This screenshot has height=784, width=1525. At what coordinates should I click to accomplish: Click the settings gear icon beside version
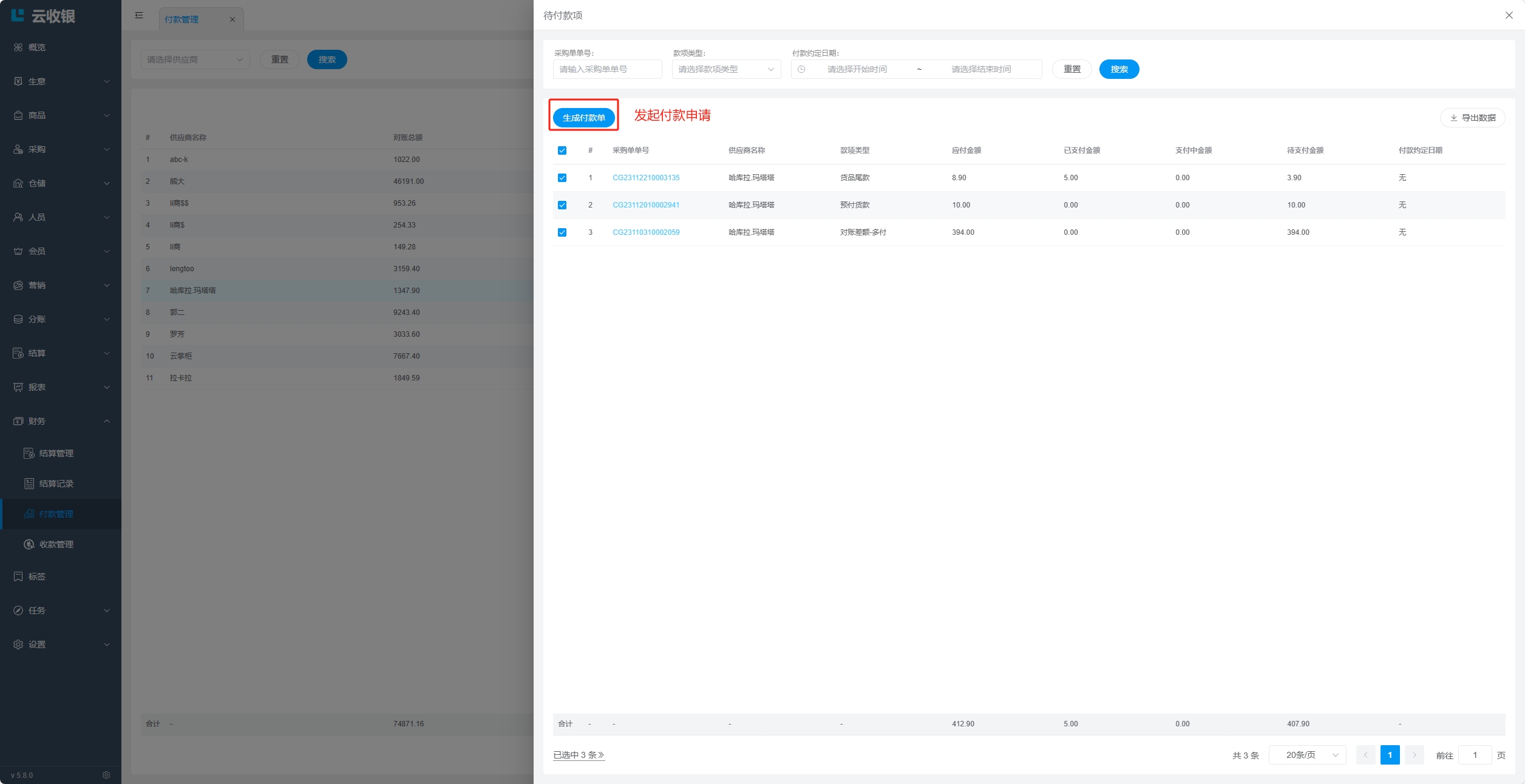pyautogui.click(x=106, y=775)
